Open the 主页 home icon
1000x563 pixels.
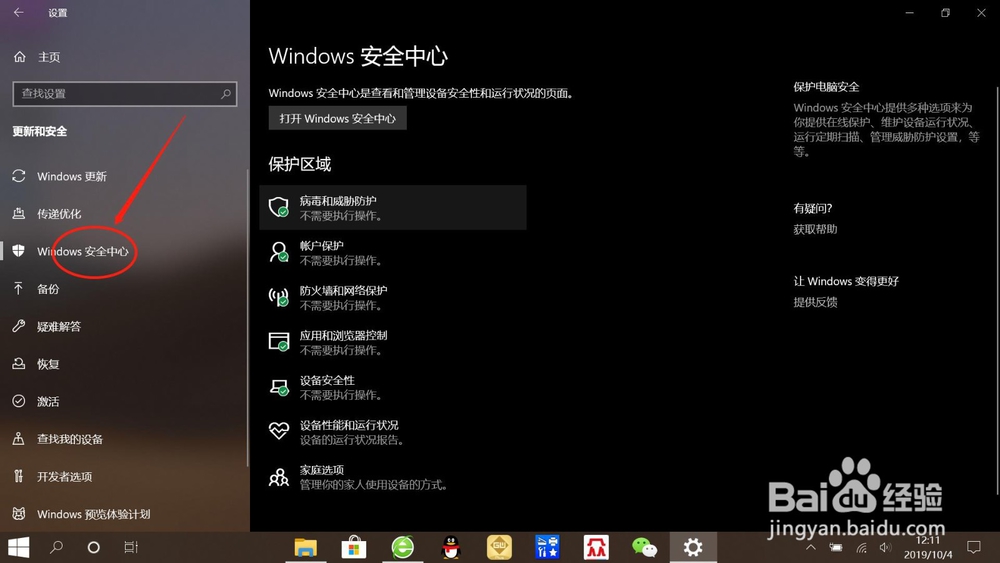(20, 57)
